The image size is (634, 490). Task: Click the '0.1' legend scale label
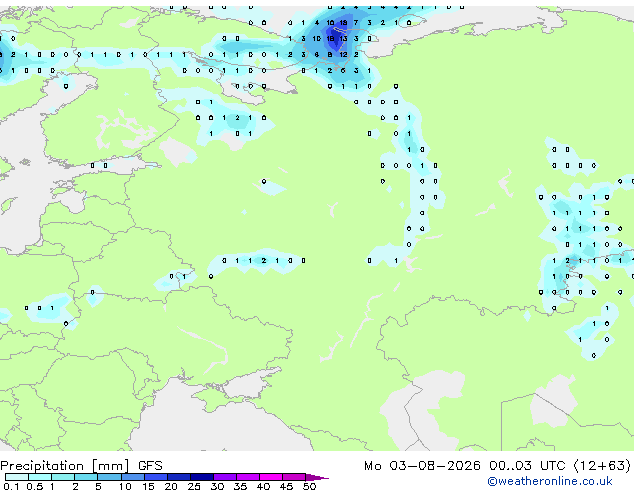coord(11,486)
